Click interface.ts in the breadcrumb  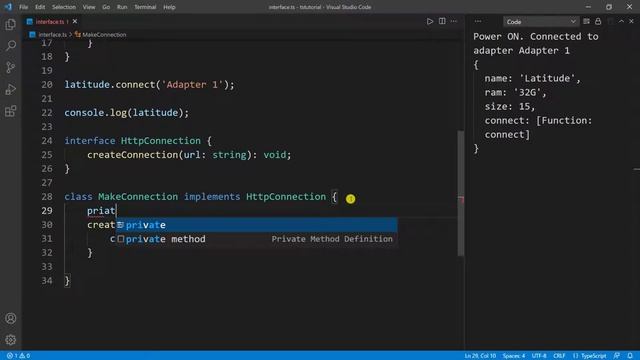pyautogui.click(x=52, y=35)
